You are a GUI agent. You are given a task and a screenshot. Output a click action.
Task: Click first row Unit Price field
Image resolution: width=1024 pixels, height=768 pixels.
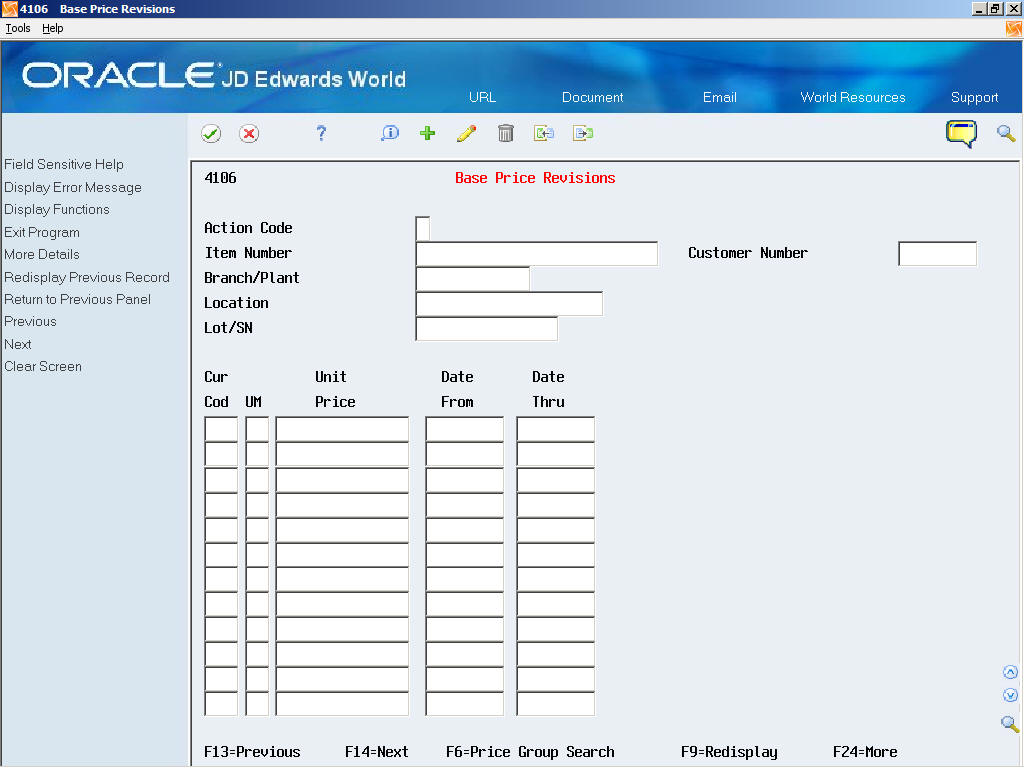[342, 429]
